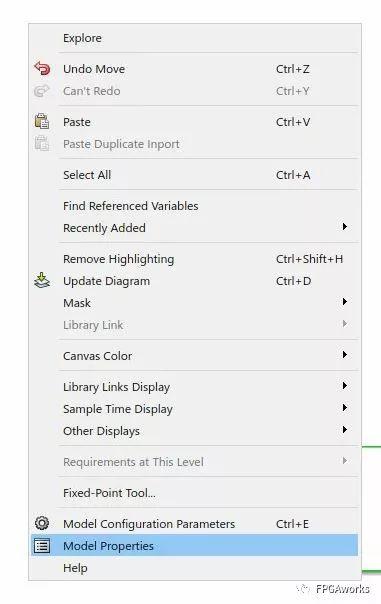
Task: Expand the Other Displays submenu arrow
Action: tap(345, 430)
